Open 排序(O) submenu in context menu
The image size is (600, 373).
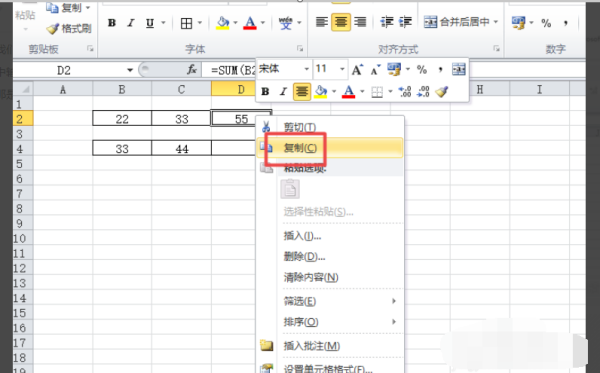pos(330,322)
